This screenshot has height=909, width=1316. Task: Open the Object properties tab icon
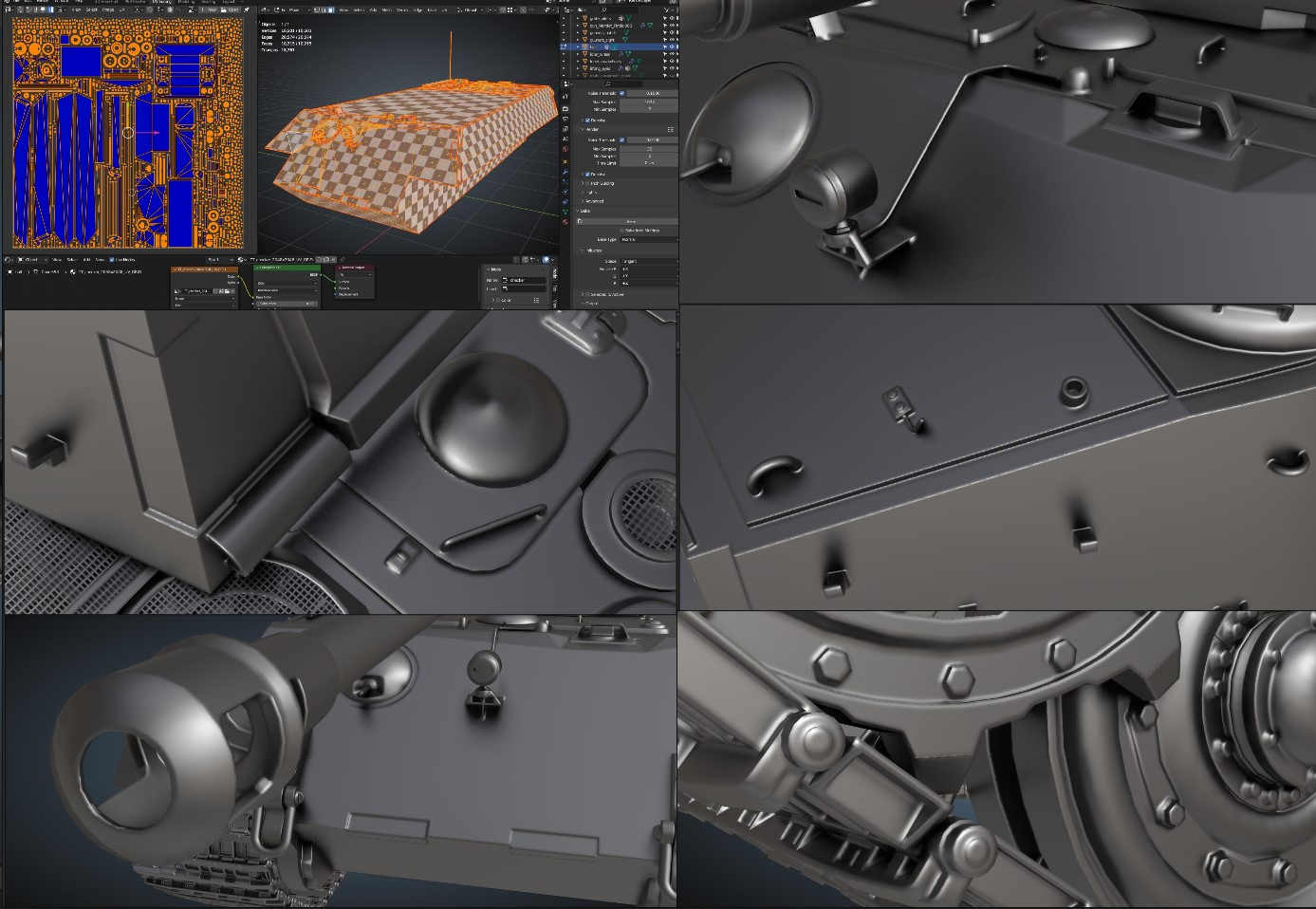pyautogui.click(x=565, y=161)
